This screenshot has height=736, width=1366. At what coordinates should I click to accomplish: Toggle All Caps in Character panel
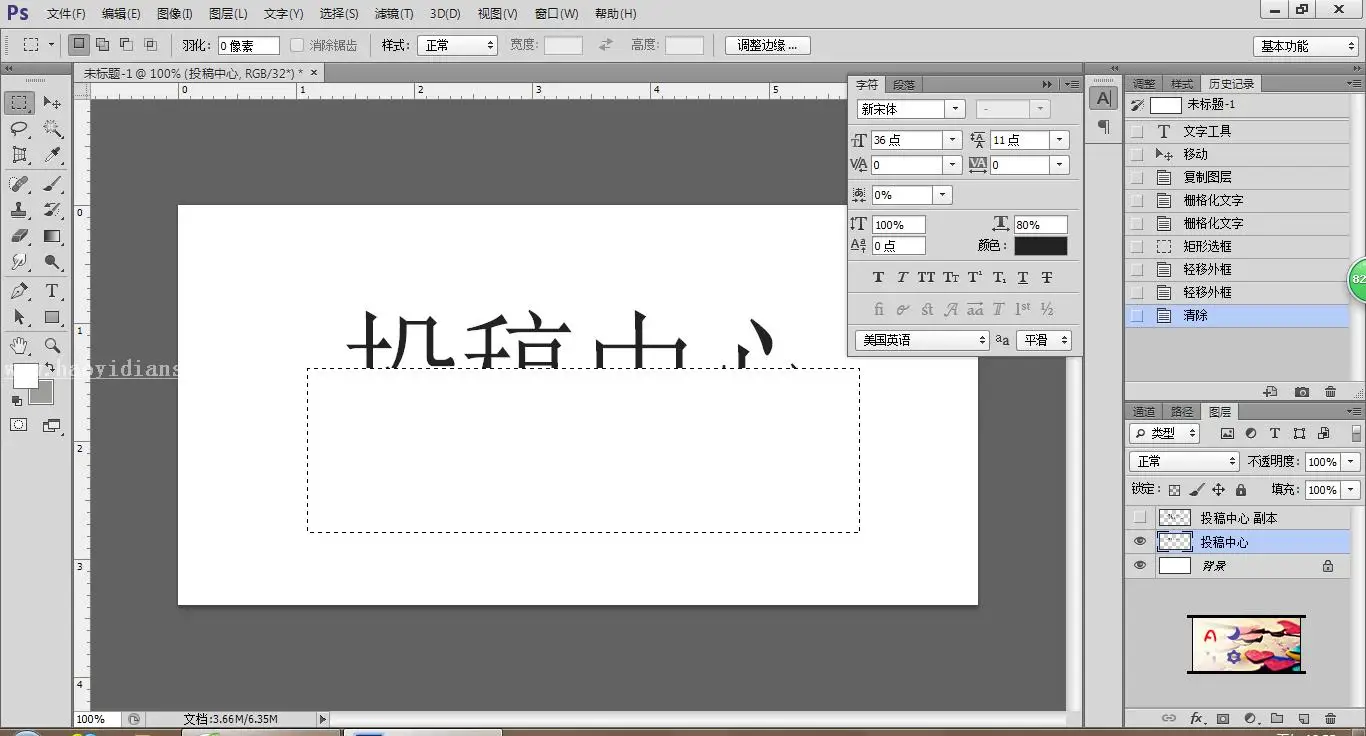(x=926, y=277)
